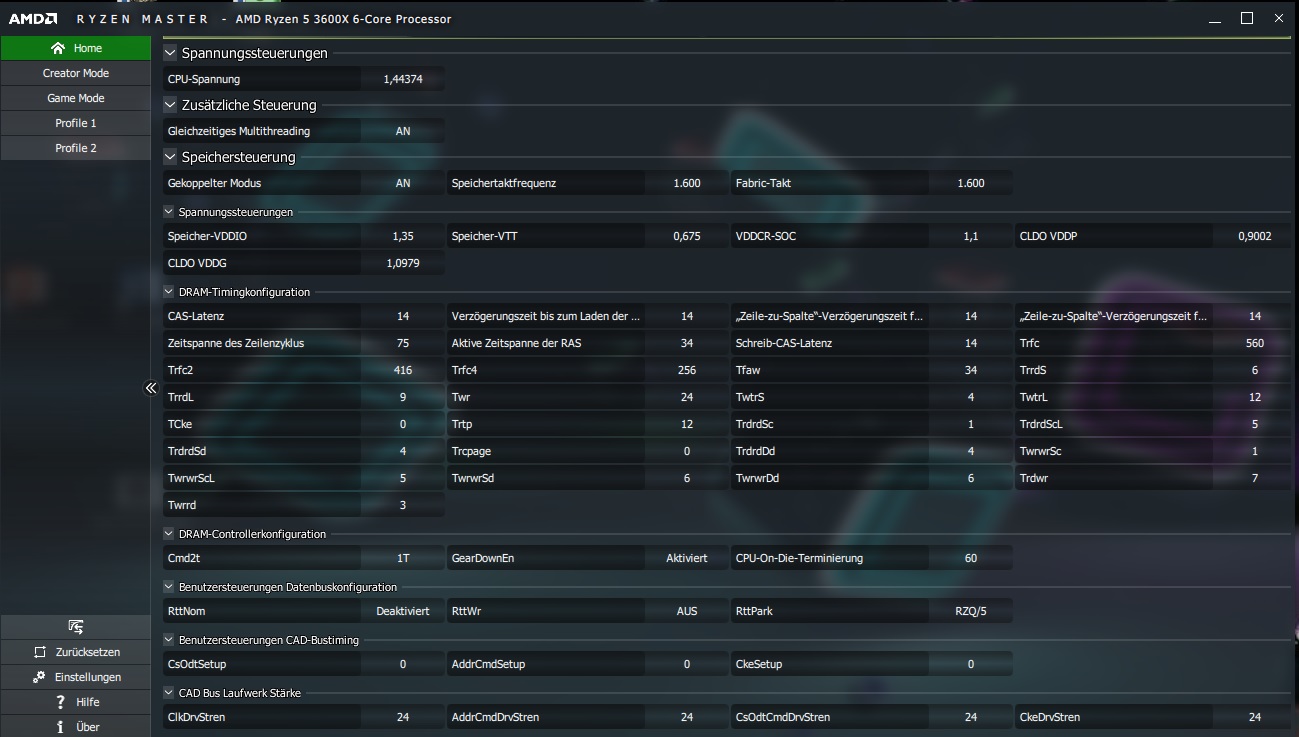Viewport: 1299px width, 737px height.
Task: Click the Zurücksetzen reset button
Action: (75, 652)
